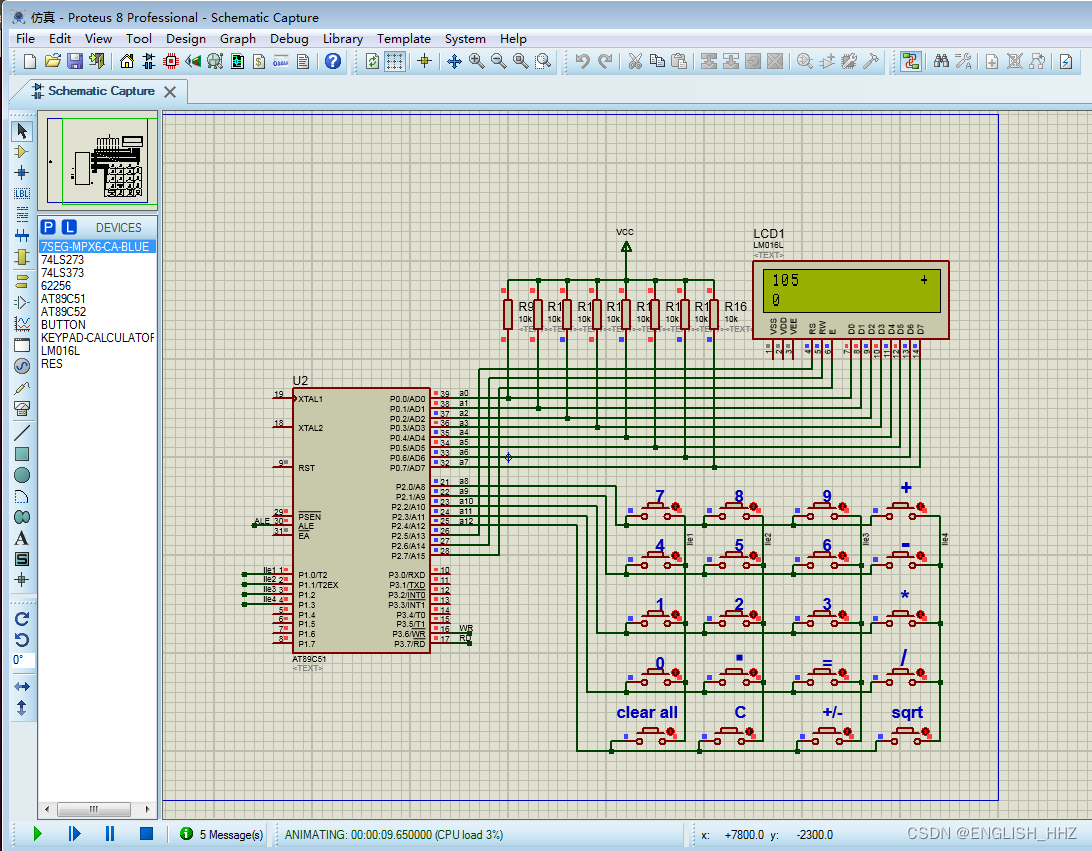Pick the 2D graphics circle tool
The height and width of the screenshot is (851, 1092).
[21, 475]
